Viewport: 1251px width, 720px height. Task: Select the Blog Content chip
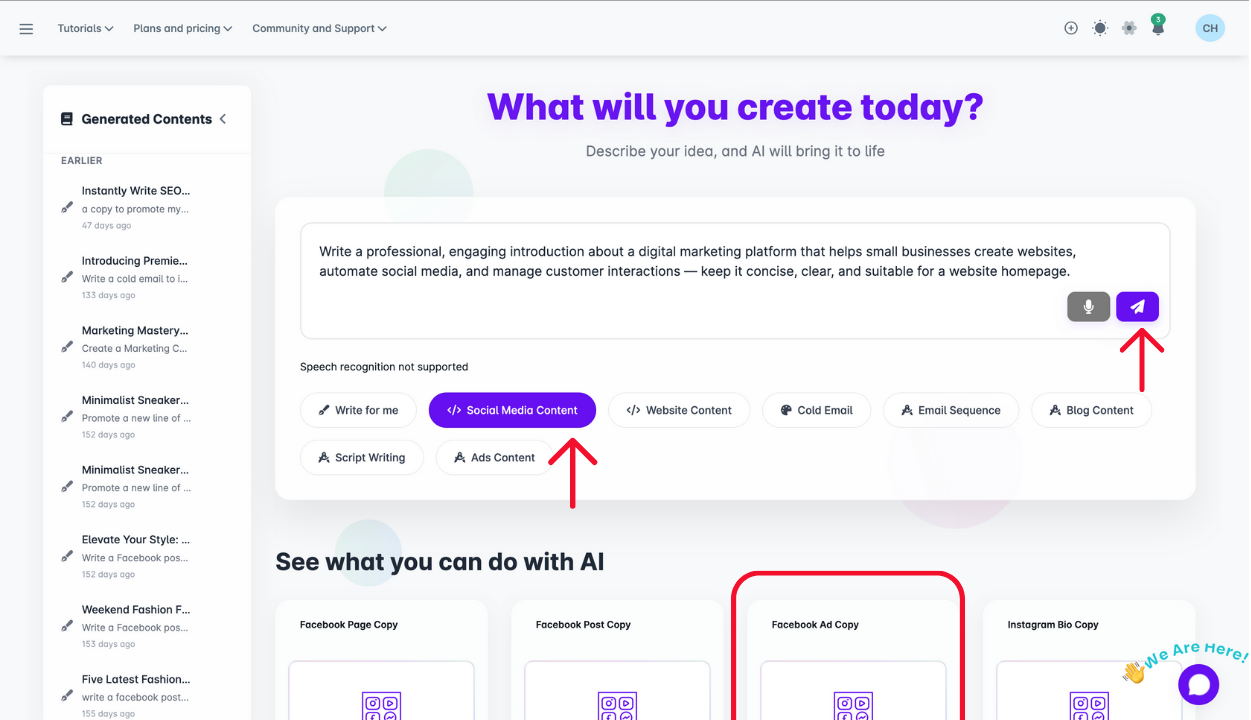pyautogui.click(x=1091, y=410)
